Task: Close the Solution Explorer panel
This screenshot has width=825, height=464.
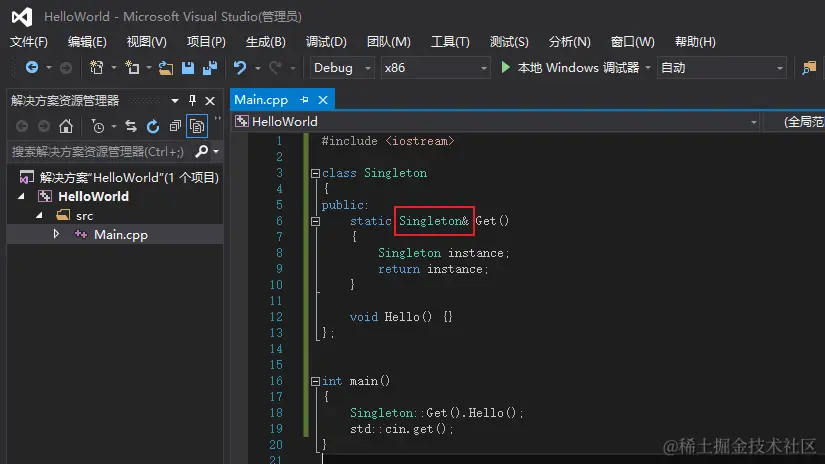Action: point(210,100)
